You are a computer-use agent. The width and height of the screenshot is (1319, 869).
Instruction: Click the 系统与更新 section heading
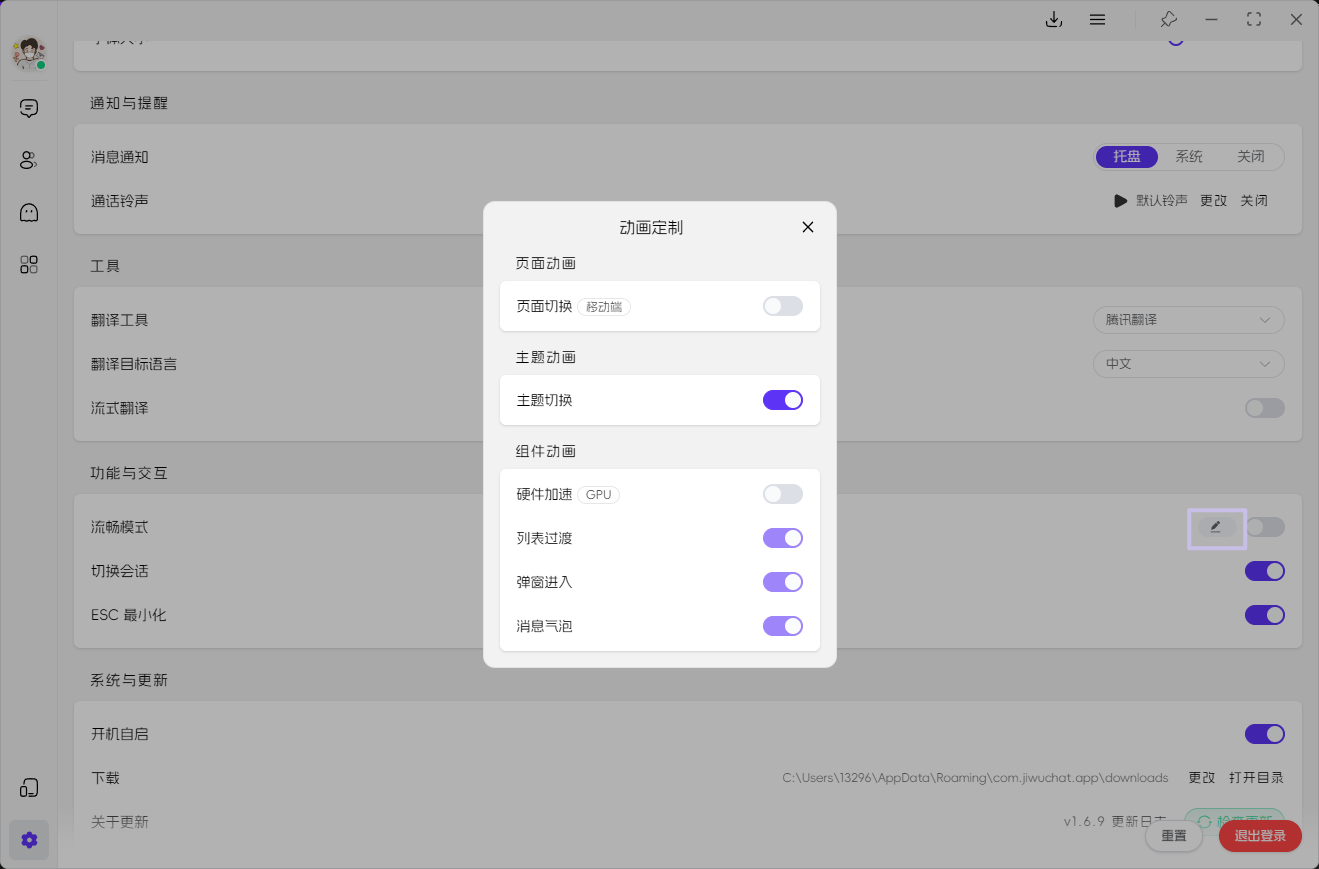click(x=129, y=680)
